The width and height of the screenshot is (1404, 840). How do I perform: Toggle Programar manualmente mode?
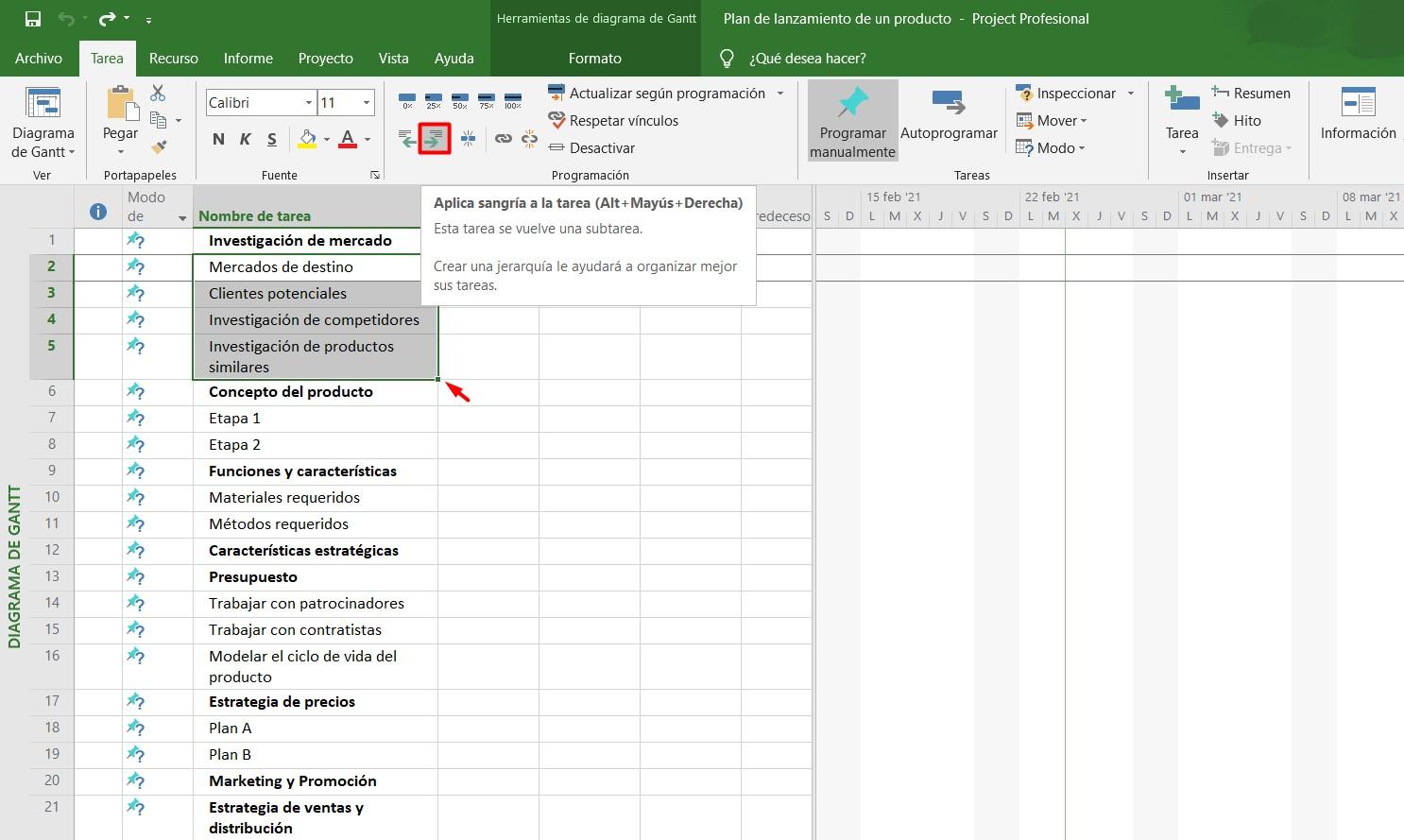pos(852,121)
